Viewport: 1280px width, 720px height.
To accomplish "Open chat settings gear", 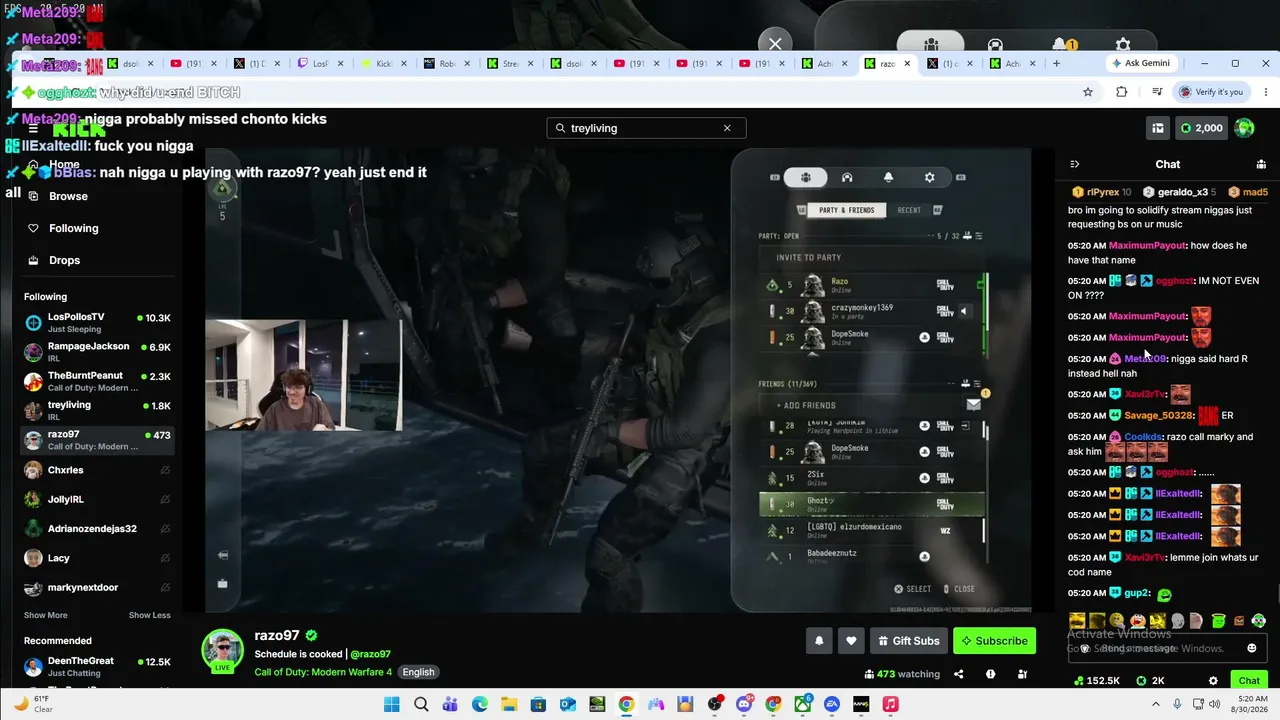I will [x=1213, y=681].
